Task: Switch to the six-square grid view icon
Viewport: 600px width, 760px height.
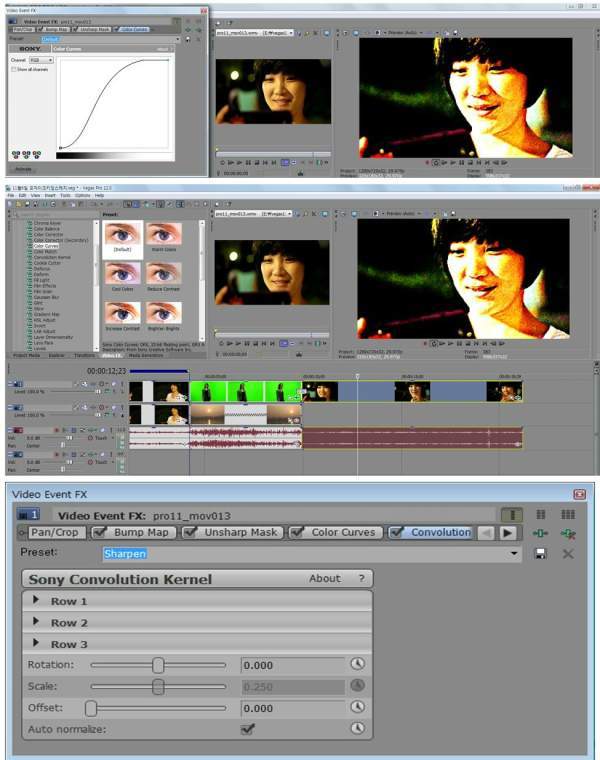Action: pyautogui.click(x=568, y=514)
